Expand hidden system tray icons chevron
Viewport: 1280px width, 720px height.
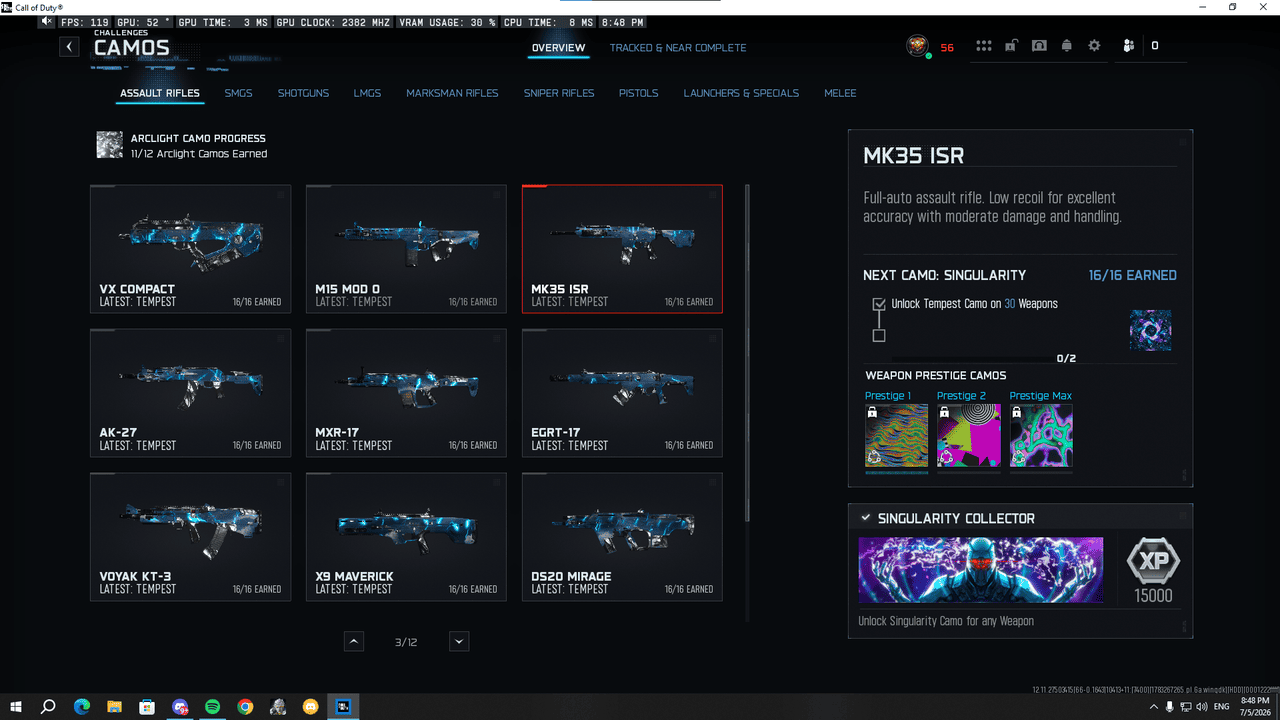coord(1155,707)
